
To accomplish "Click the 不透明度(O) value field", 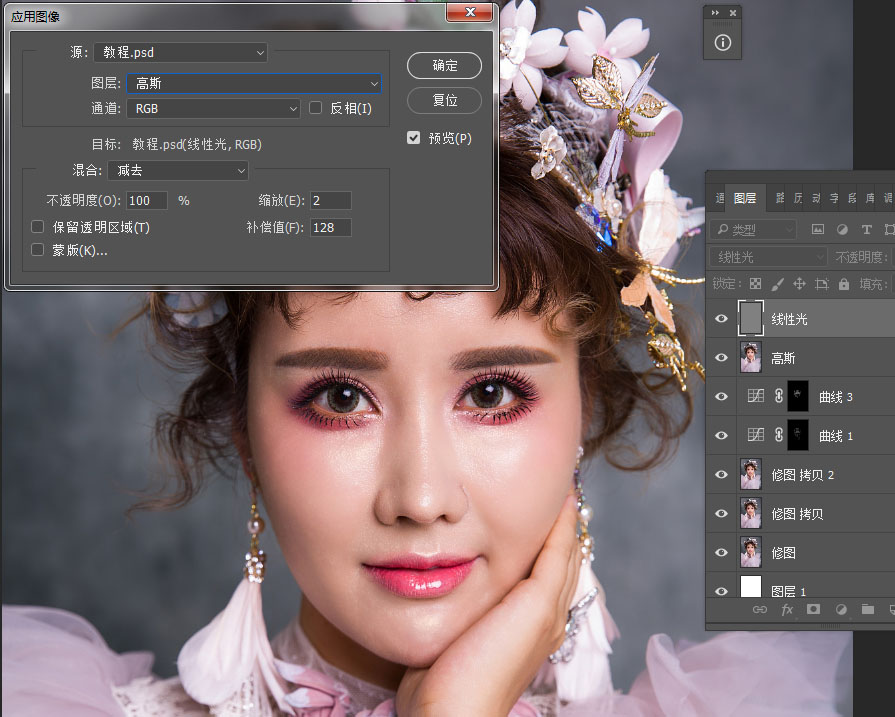I will (x=147, y=200).
